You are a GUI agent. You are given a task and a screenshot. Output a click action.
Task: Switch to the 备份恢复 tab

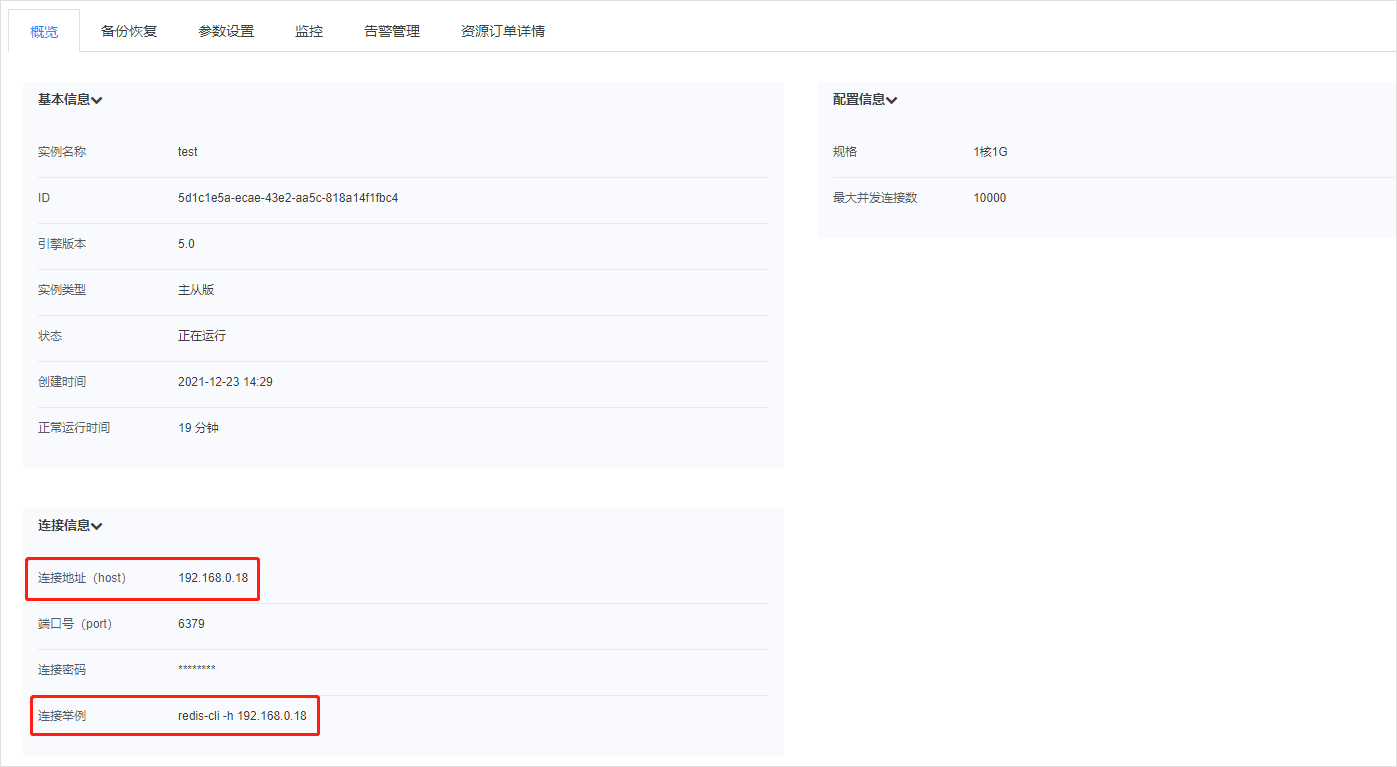tap(129, 31)
